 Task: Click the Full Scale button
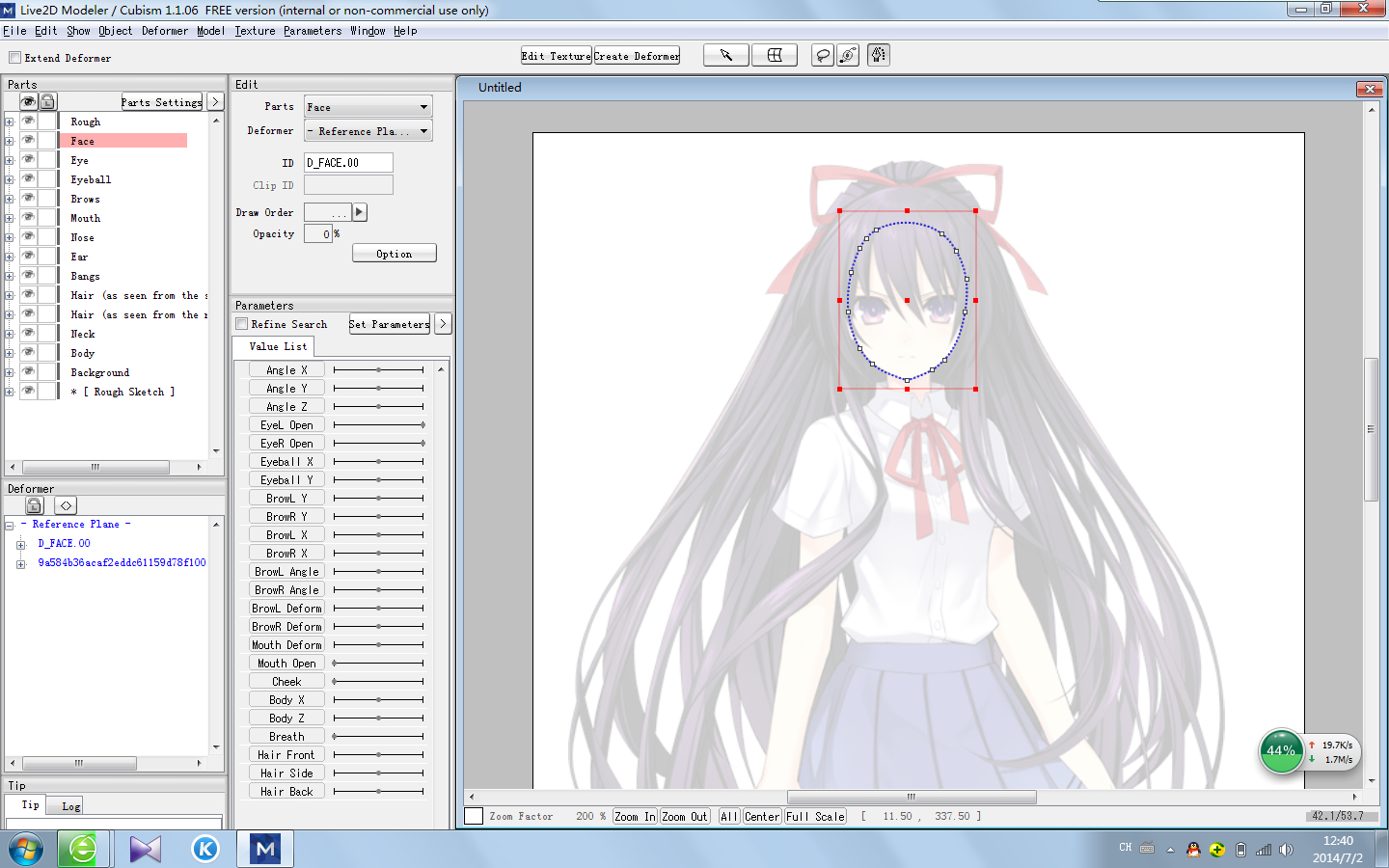(815, 816)
